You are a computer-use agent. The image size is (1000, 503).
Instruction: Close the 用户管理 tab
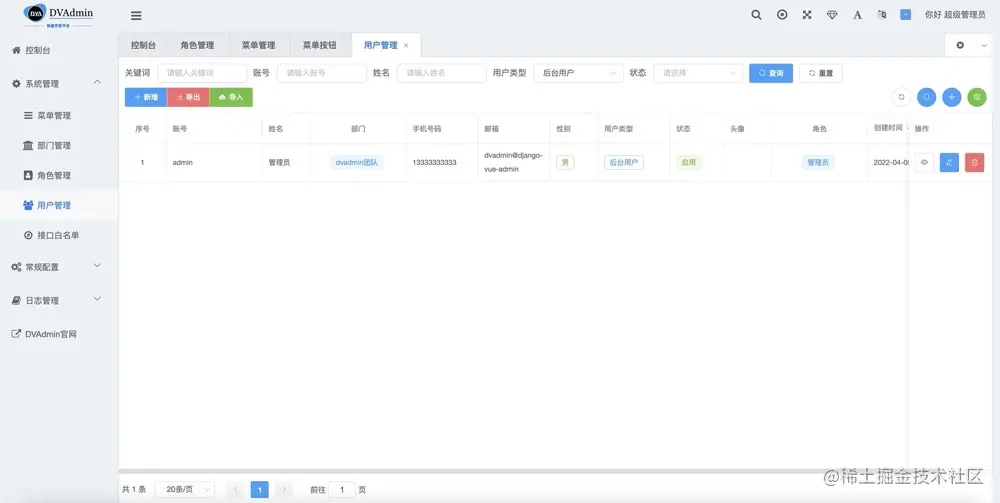point(406,45)
